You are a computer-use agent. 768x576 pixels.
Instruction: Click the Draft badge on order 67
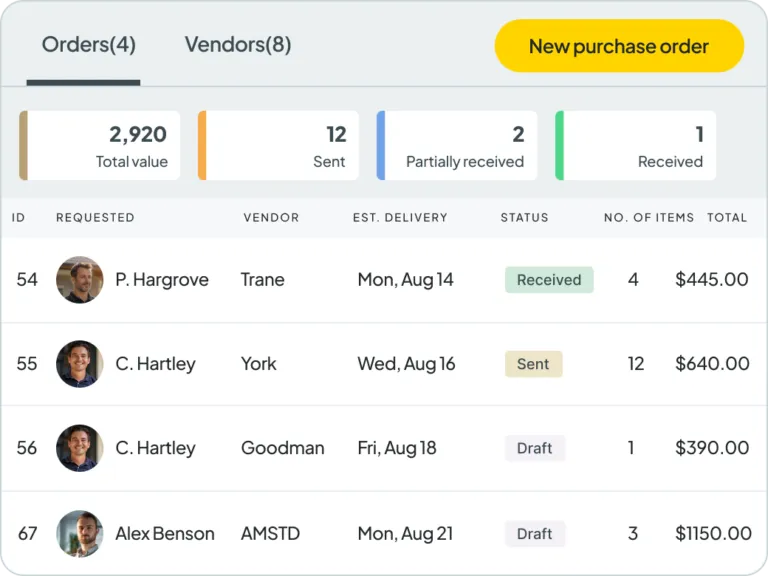[x=534, y=534]
